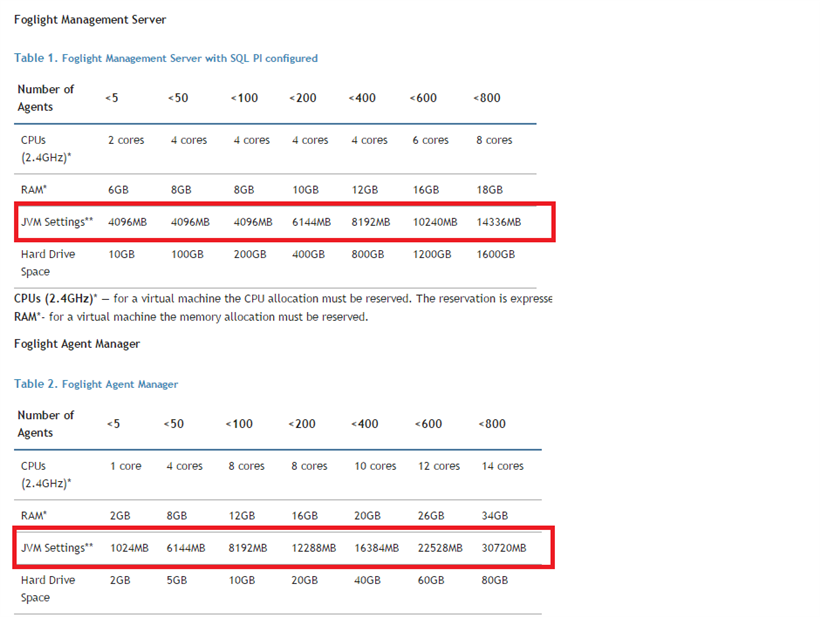Image resolution: width=820 pixels, height=617 pixels.
Task: Click "CPUs (2.4GHz)*" row label in Table 2
Action: [46, 475]
